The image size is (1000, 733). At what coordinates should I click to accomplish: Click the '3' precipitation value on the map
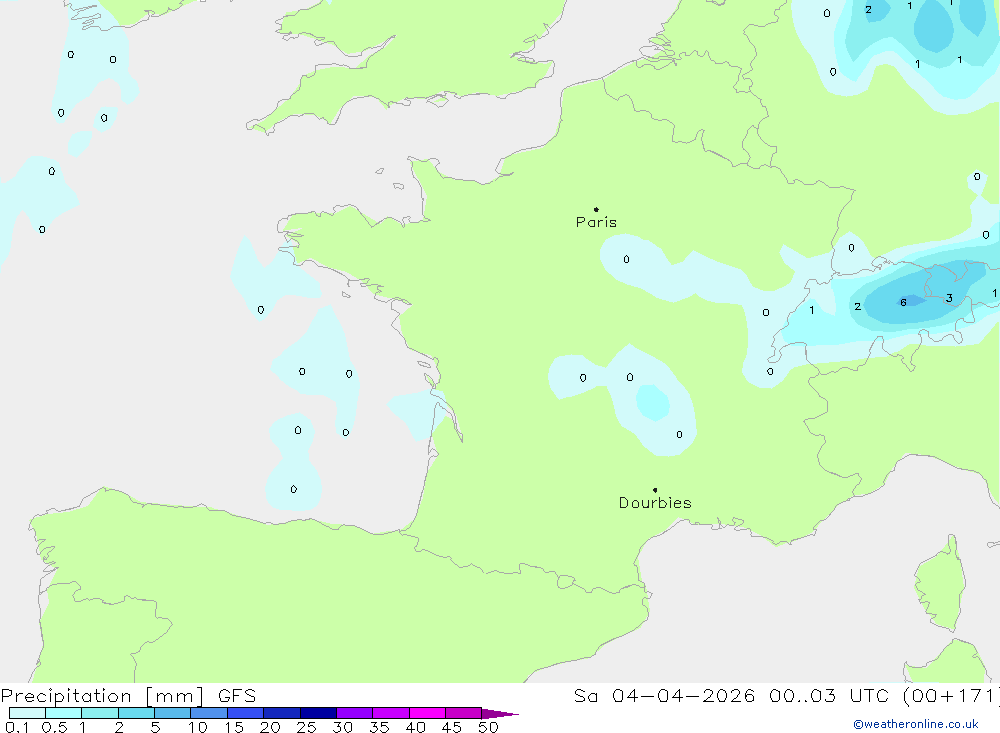(x=950, y=298)
